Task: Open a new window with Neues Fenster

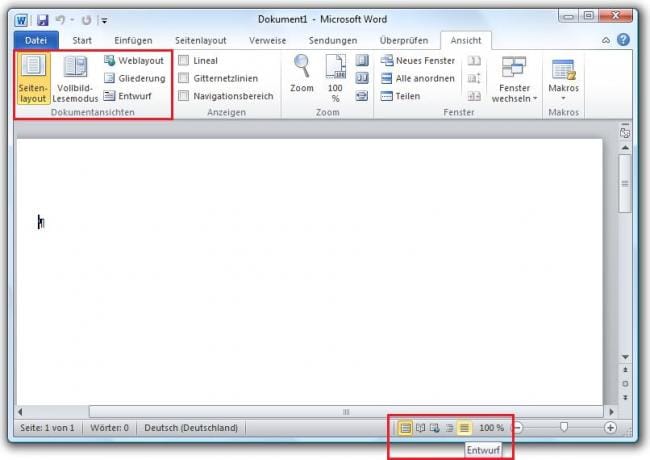Action: (418, 61)
